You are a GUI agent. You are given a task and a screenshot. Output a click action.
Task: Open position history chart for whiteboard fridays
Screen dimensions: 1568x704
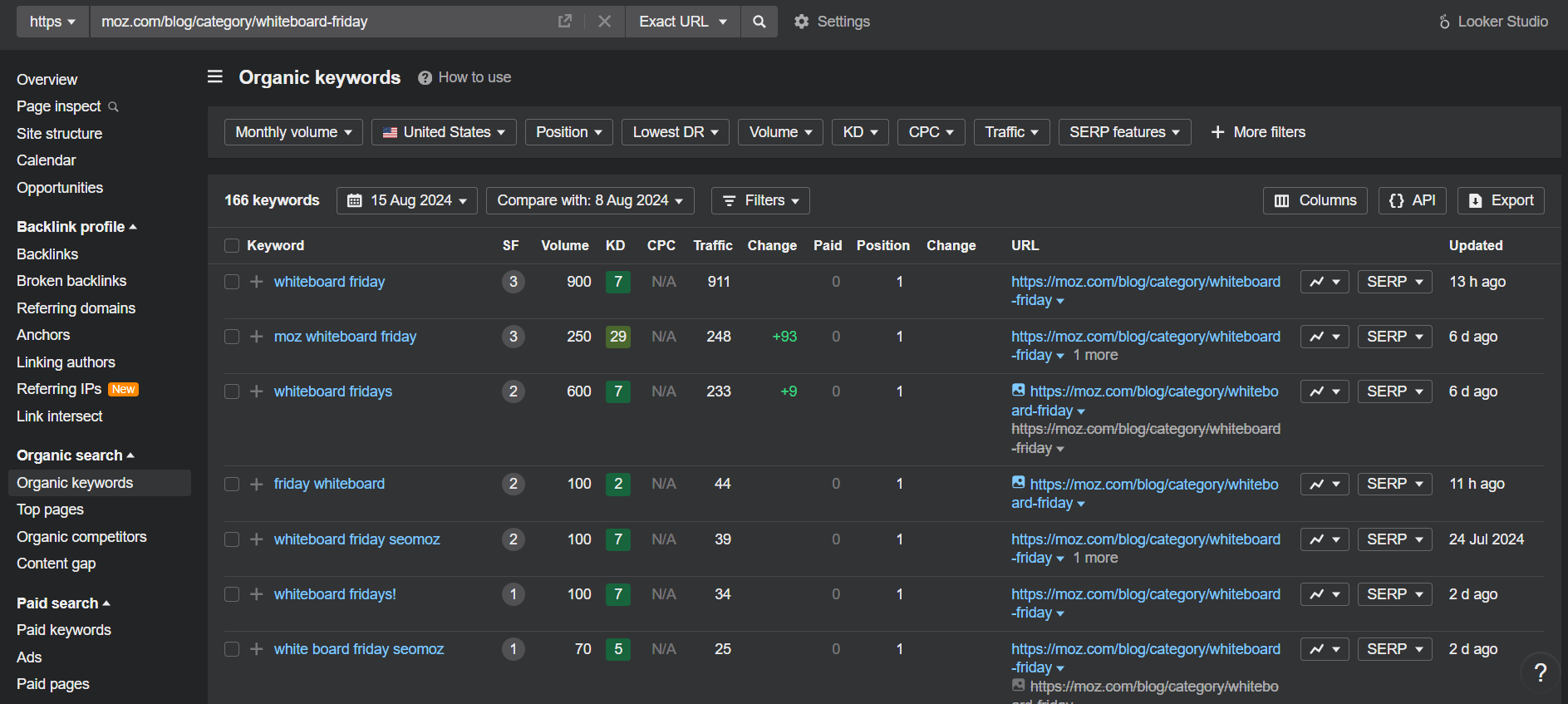[1325, 391]
